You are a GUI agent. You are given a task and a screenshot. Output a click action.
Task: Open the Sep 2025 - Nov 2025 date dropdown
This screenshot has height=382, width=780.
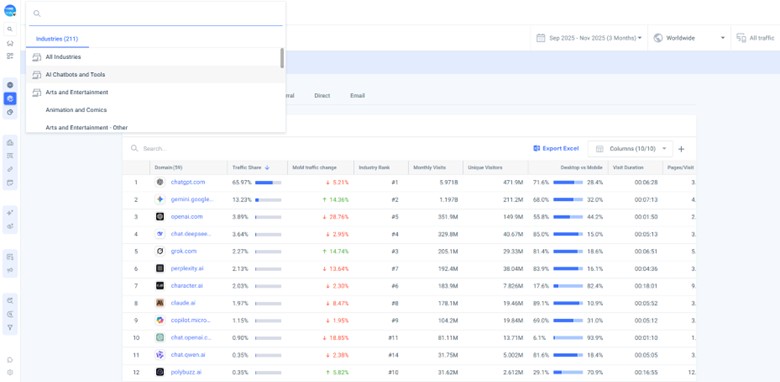(589, 38)
